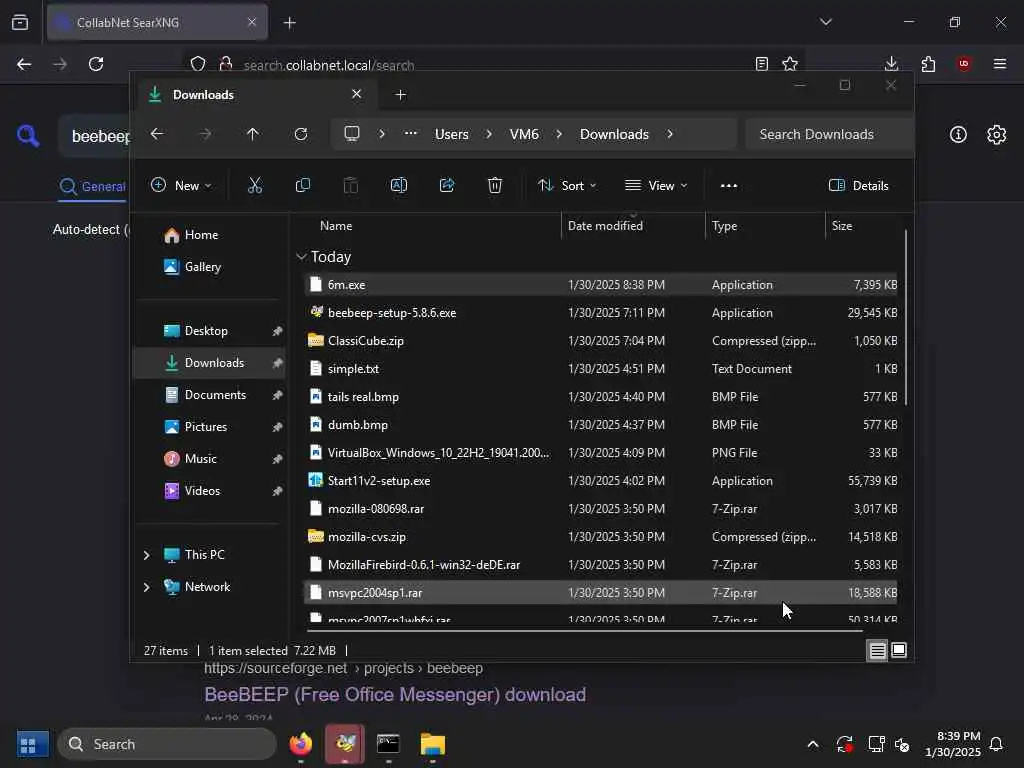Click the Cut scissors icon in Explorer toolbar
This screenshot has width=1024, height=768.
[x=255, y=185]
